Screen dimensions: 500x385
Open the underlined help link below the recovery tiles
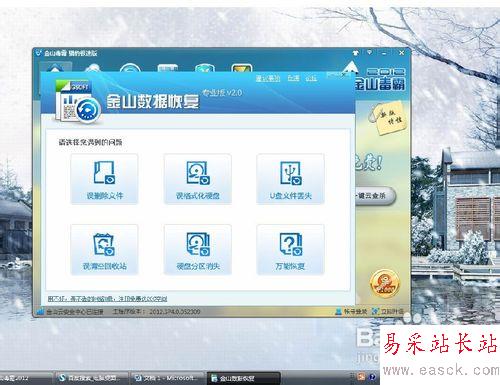107,299
